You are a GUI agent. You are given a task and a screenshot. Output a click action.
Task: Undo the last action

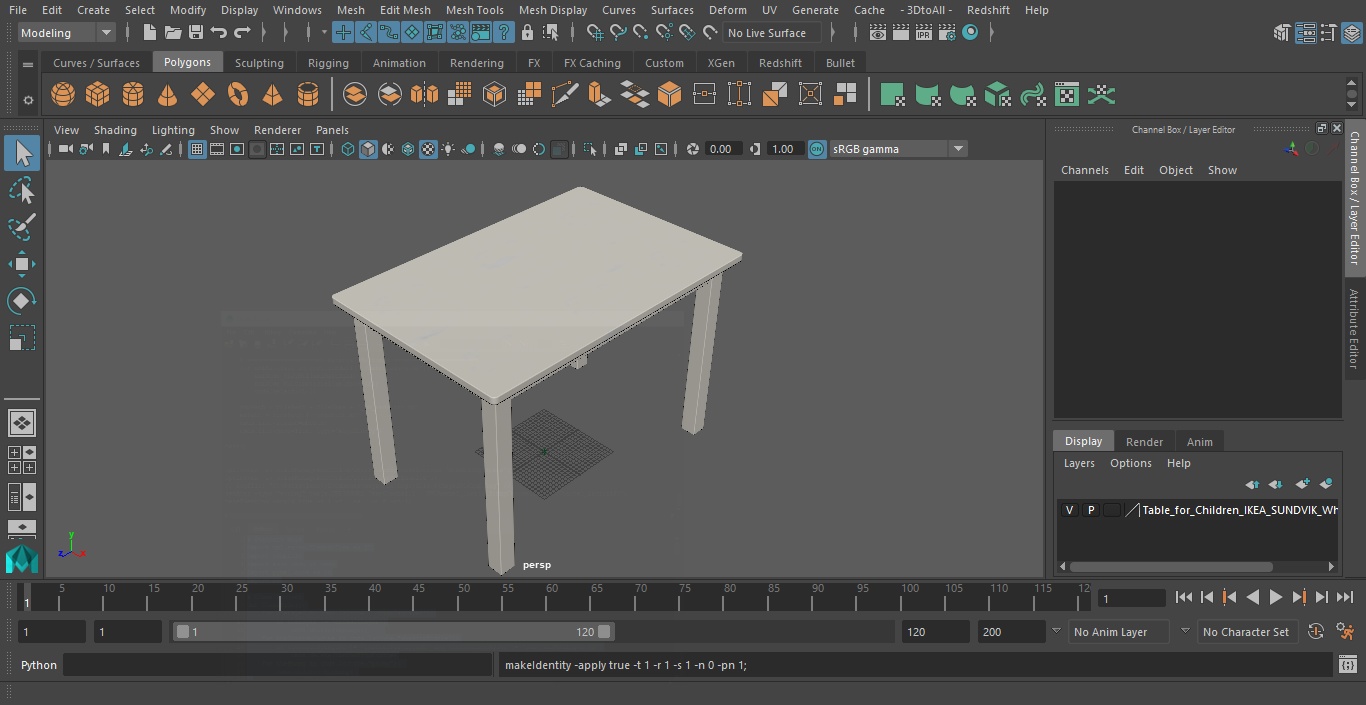coord(219,33)
